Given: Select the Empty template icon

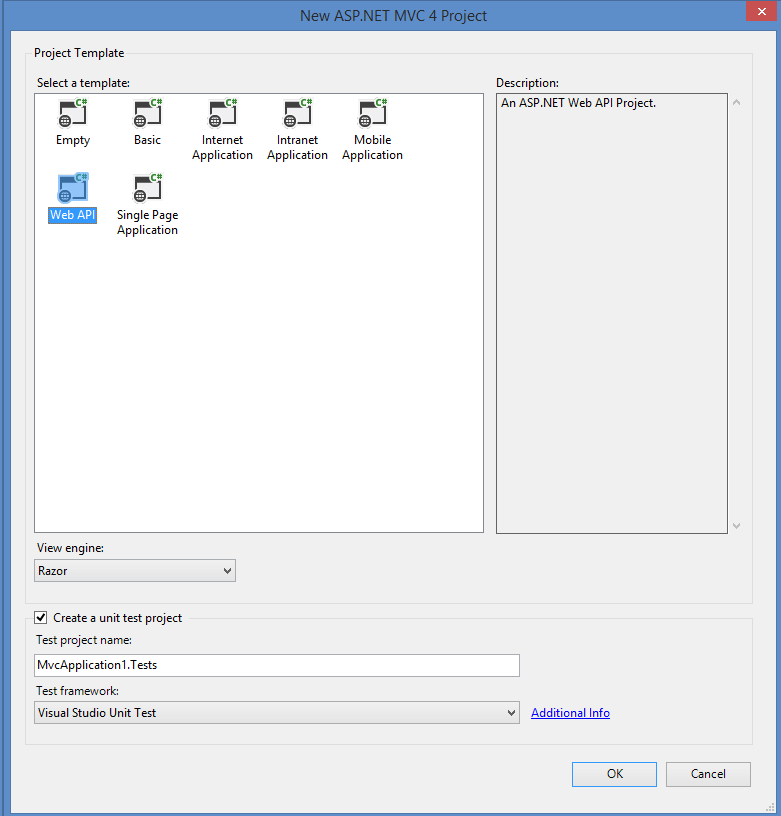Looking at the screenshot, I should (72, 113).
